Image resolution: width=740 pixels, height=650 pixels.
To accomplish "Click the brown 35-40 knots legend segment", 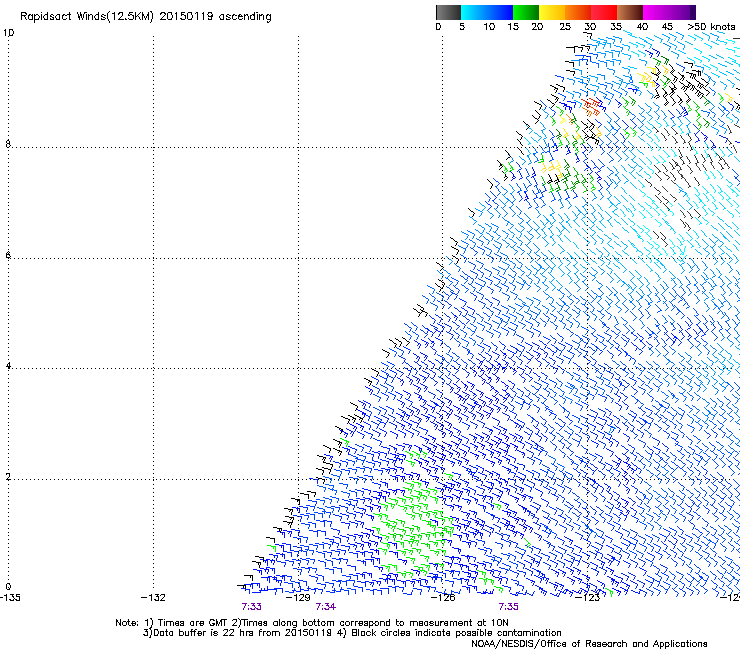I will (x=630, y=12).
